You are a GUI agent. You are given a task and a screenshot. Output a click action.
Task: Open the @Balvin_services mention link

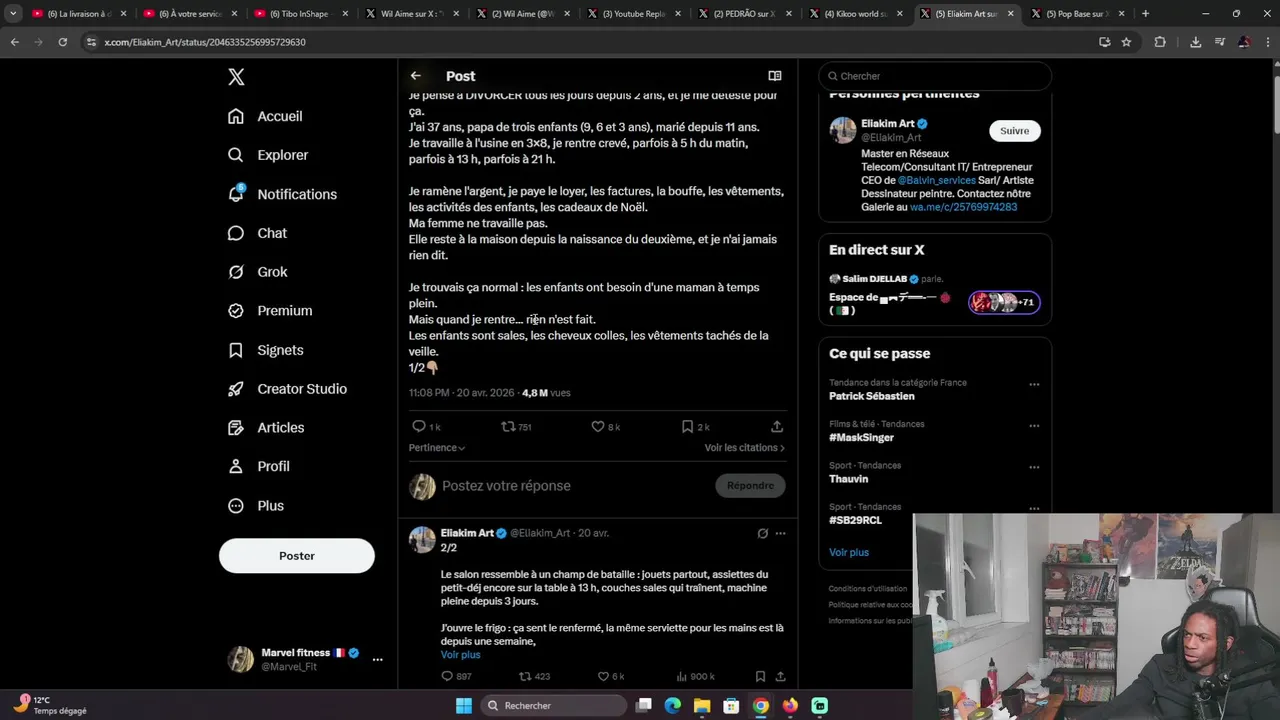(936, 181)
